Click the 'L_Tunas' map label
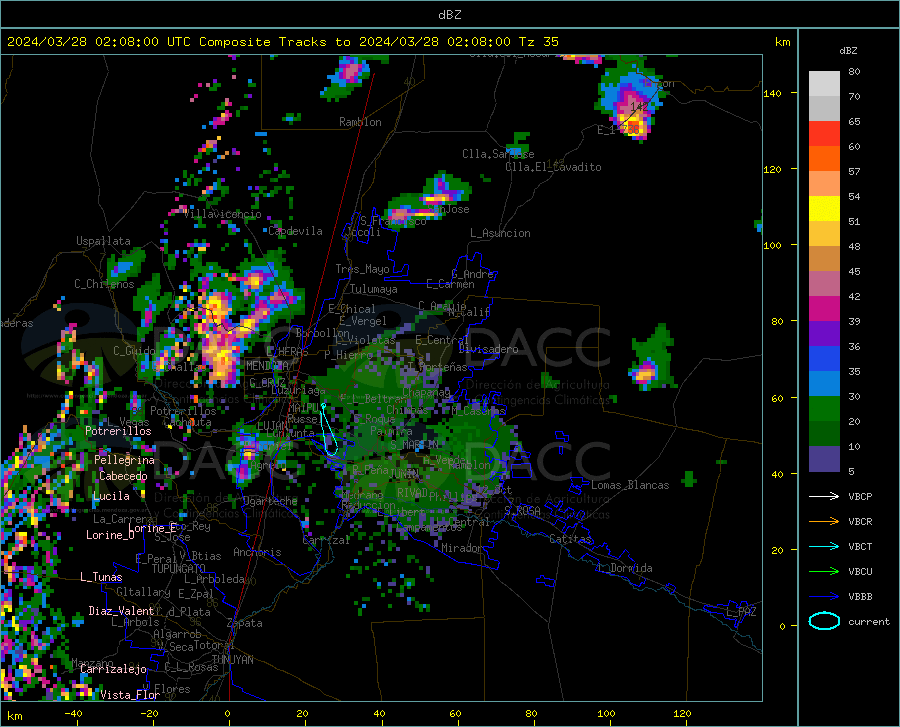900x727 pixels. (x=101, y=577)
